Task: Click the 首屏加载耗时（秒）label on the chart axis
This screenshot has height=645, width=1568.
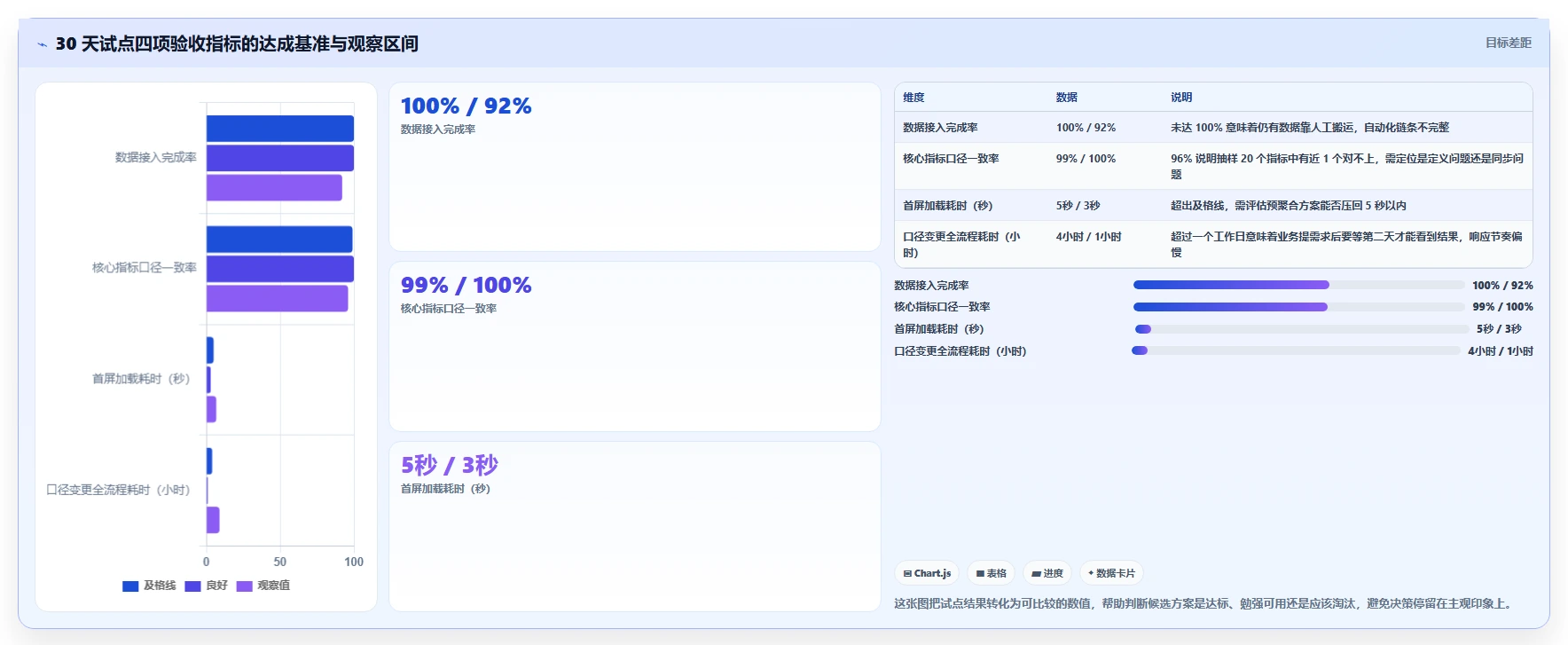Action: (x=141, y=379)
